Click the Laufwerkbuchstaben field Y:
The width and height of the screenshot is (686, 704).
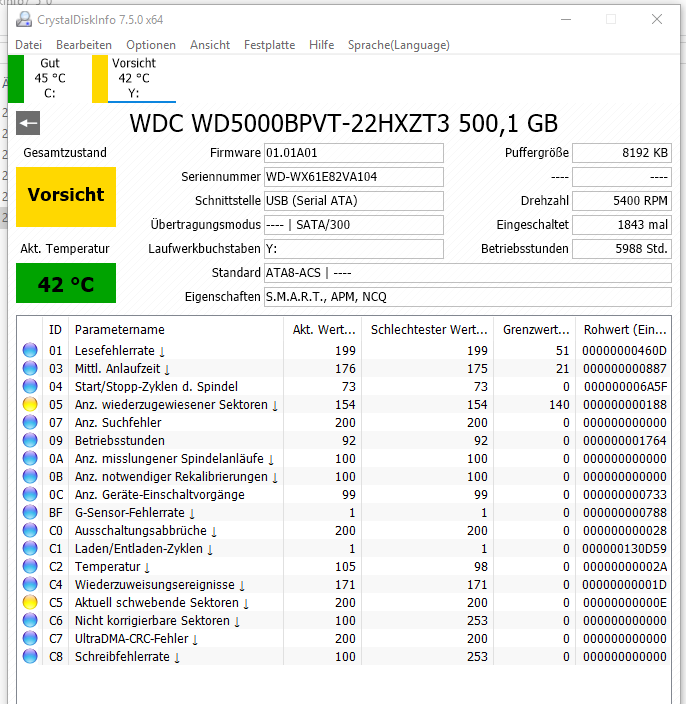click(x=354, y=249)
